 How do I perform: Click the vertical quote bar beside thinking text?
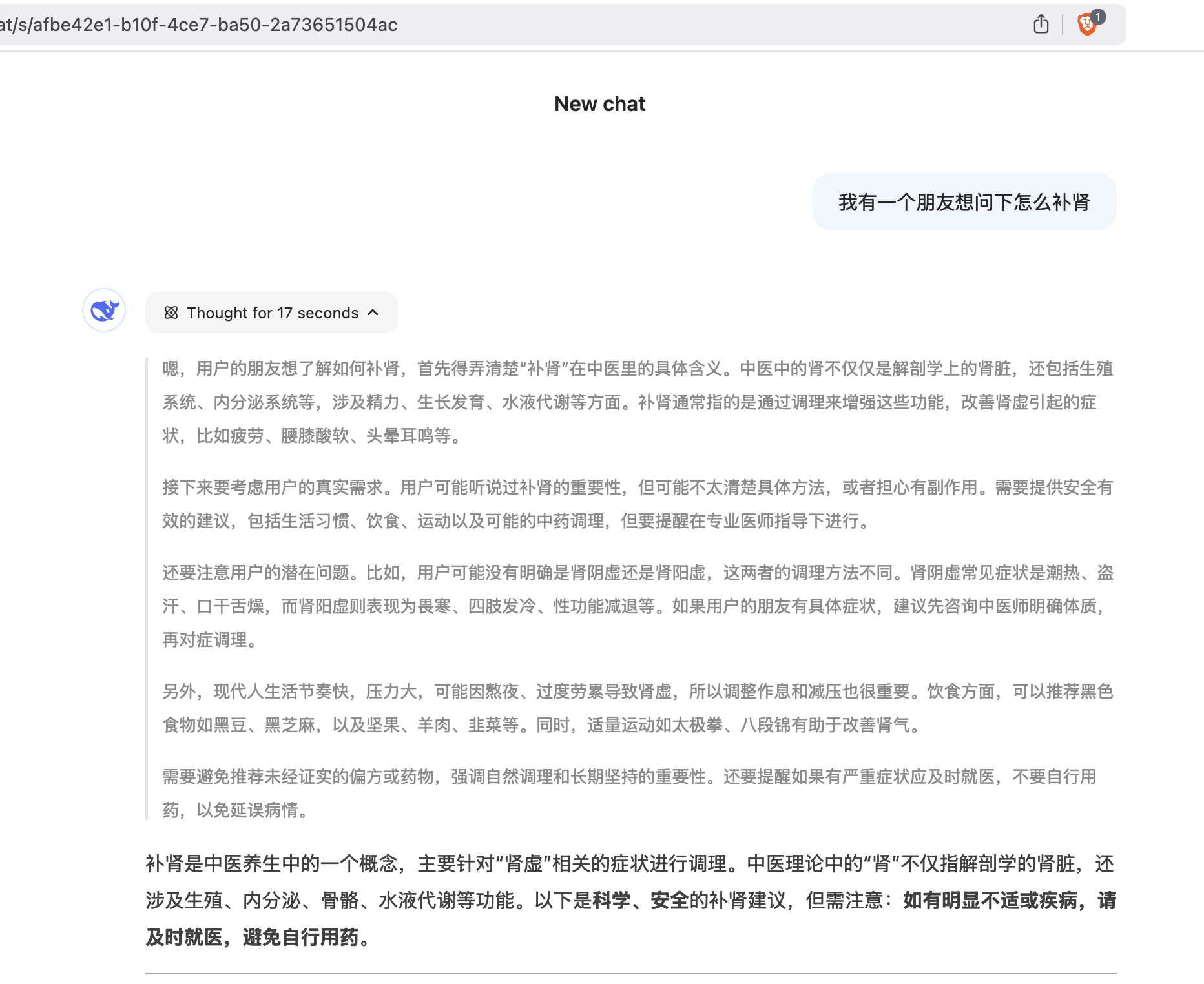(x=147, y=589)
